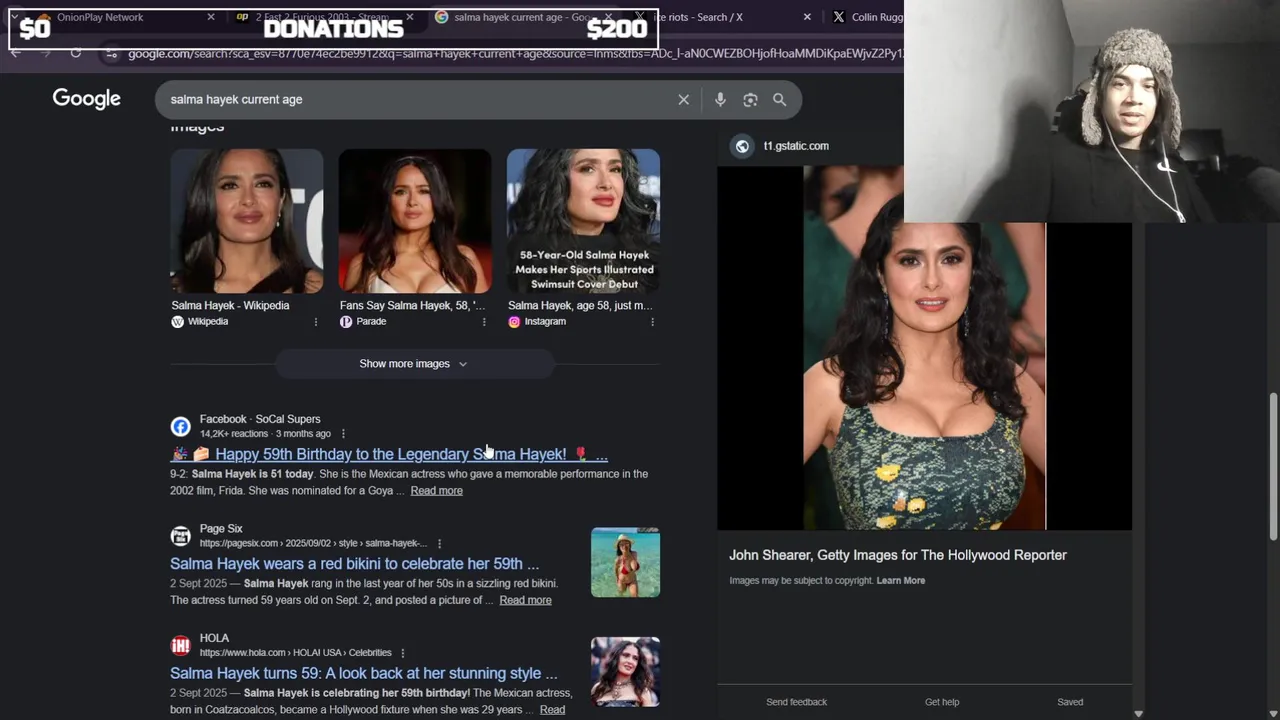This screenshot has width=1280, height=720.
Task: Open three-dot menu for Instagram image
Action: pyautogui.click(x=652, y=322)
